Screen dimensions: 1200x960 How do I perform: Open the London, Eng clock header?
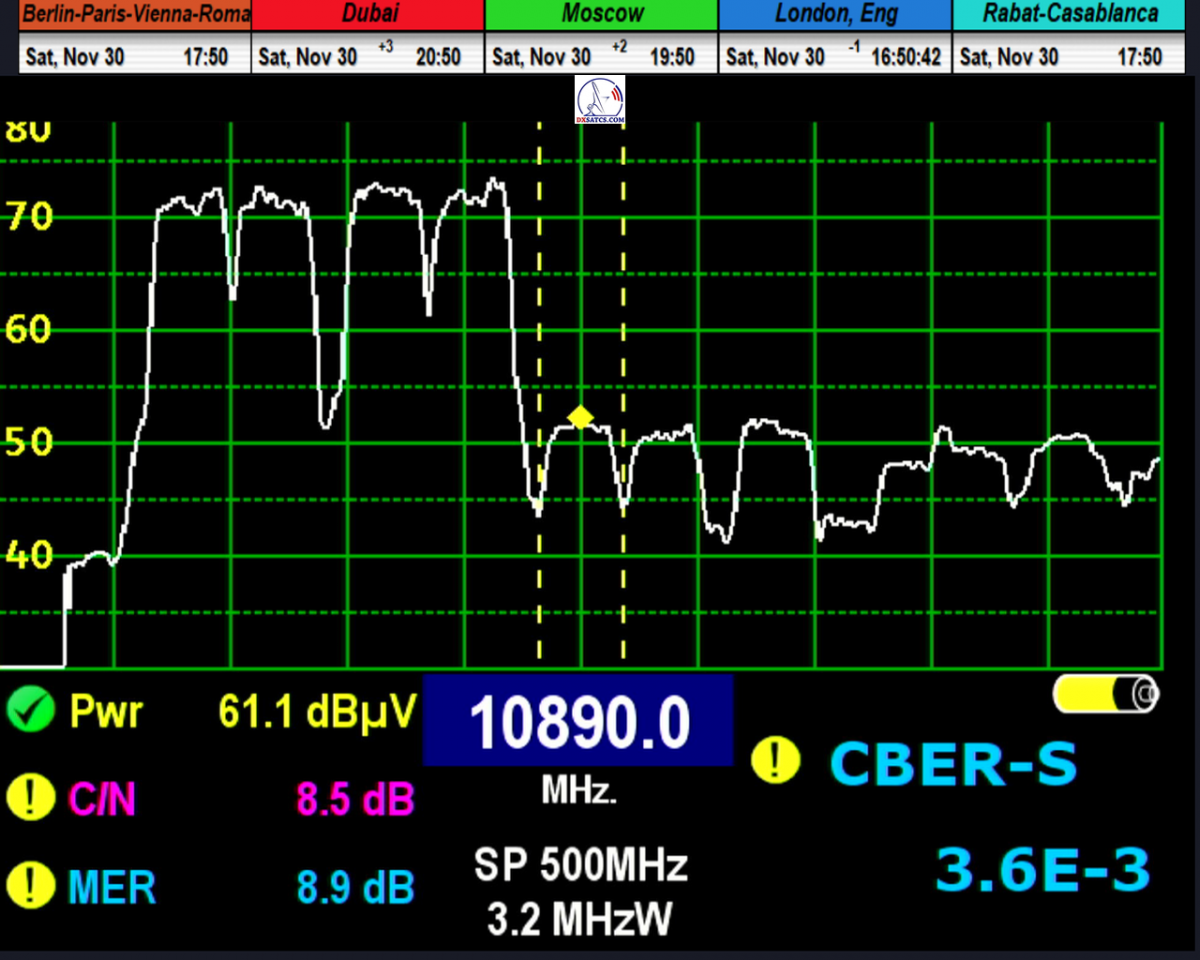835,14
